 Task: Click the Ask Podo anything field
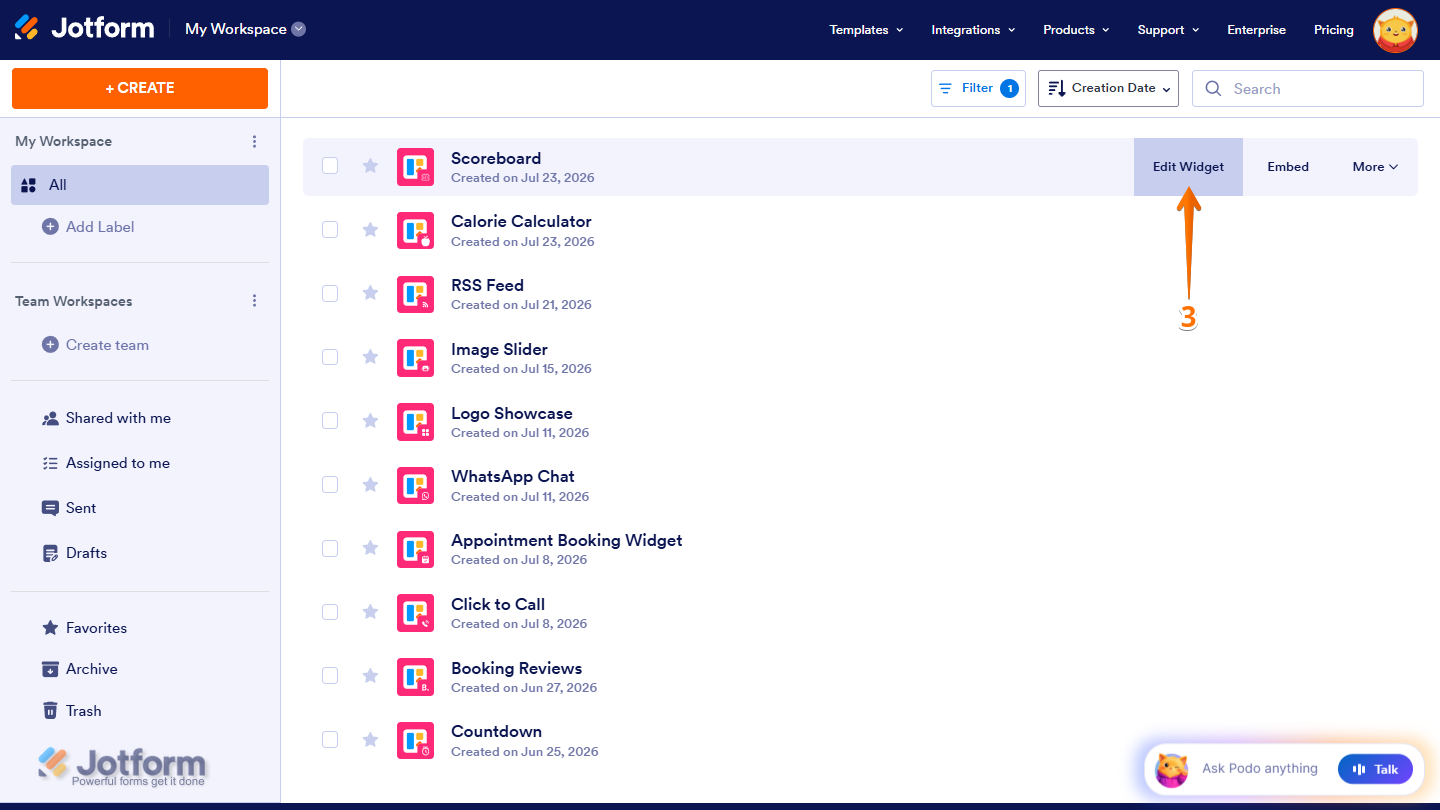1260,769
